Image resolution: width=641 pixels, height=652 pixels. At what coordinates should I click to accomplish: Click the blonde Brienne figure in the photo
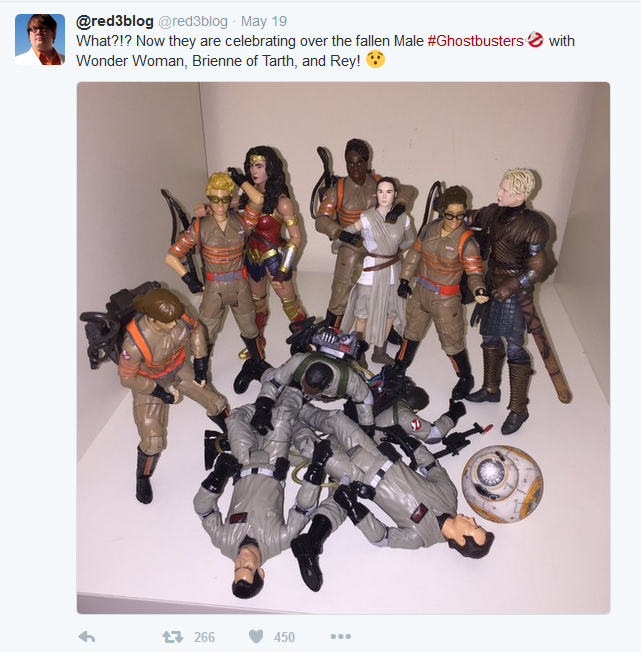coord(514,299)
